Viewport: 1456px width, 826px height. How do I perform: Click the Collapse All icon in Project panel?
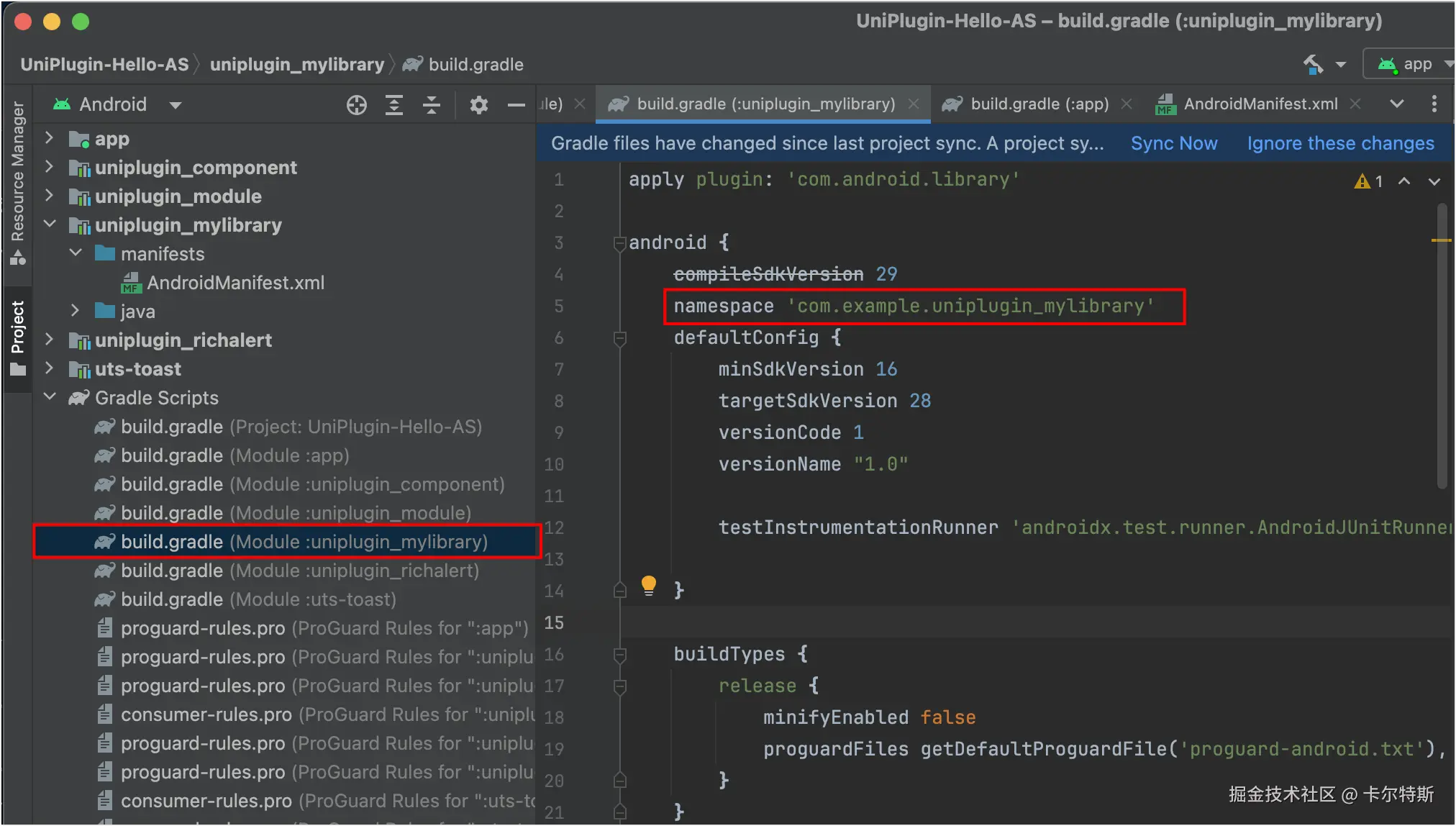(x=432, y=105)
